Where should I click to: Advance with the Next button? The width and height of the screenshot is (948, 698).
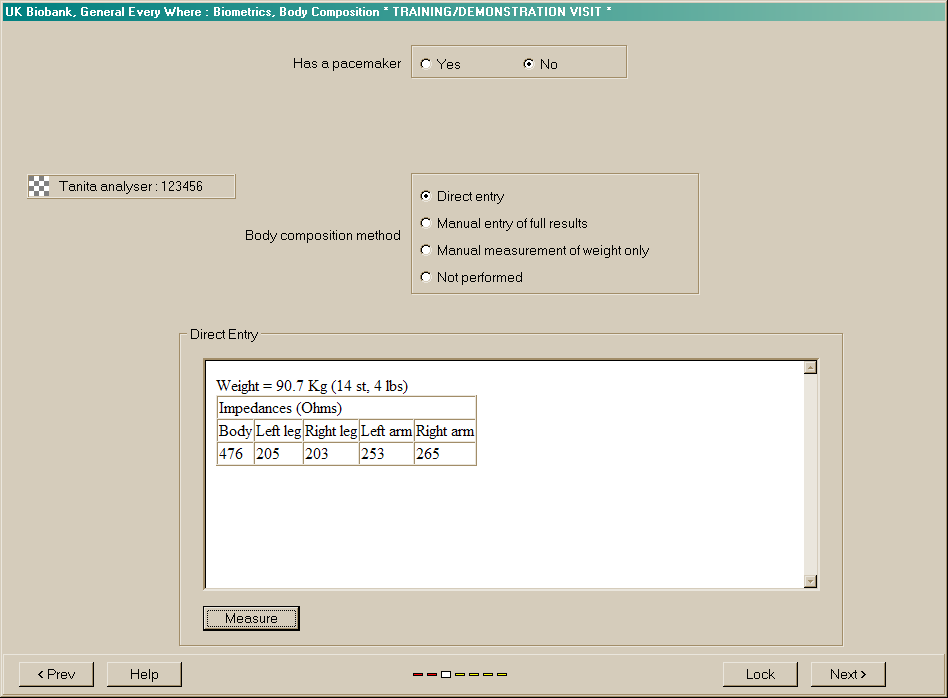(848, 674)
